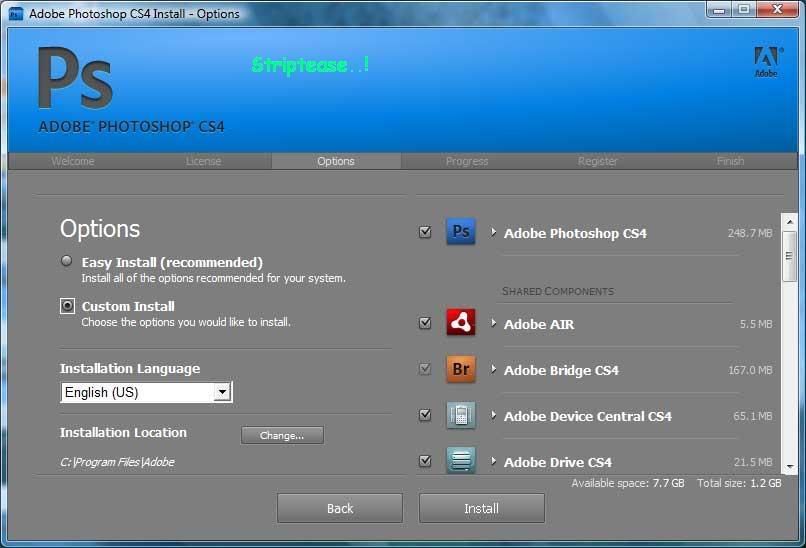806x548 pixels.
Task: Click the component list scrollbar thumb
Action: [x=789, y=256]
